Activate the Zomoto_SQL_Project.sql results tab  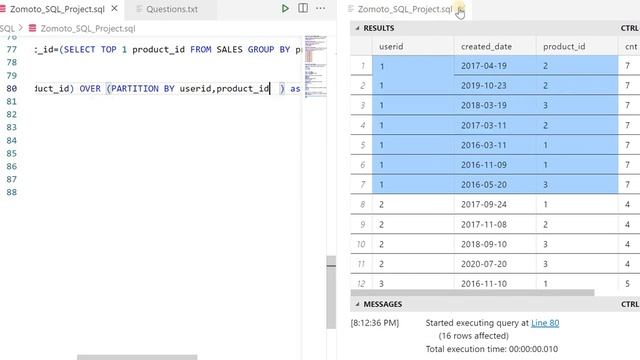click(x=404, y=9)
